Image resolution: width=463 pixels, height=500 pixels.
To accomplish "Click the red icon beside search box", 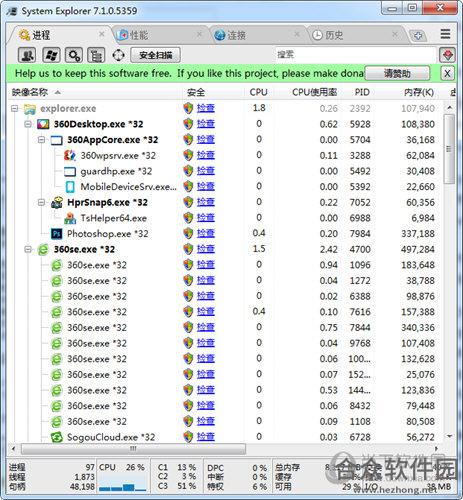I will pos(447,55).
